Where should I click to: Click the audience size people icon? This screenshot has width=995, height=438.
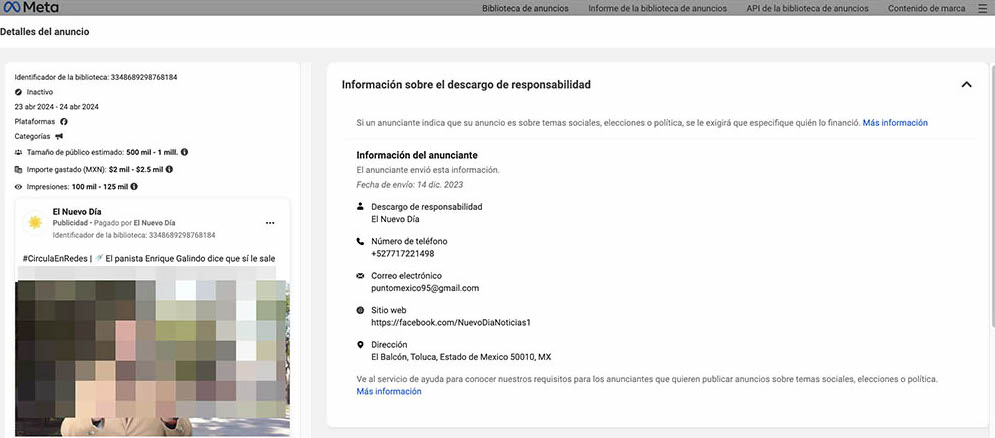(x=18, y=152)
